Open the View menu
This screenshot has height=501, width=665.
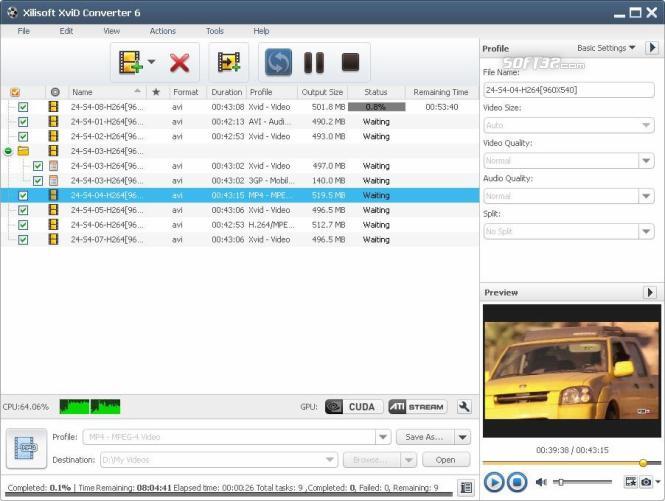(x=112, y=31)
